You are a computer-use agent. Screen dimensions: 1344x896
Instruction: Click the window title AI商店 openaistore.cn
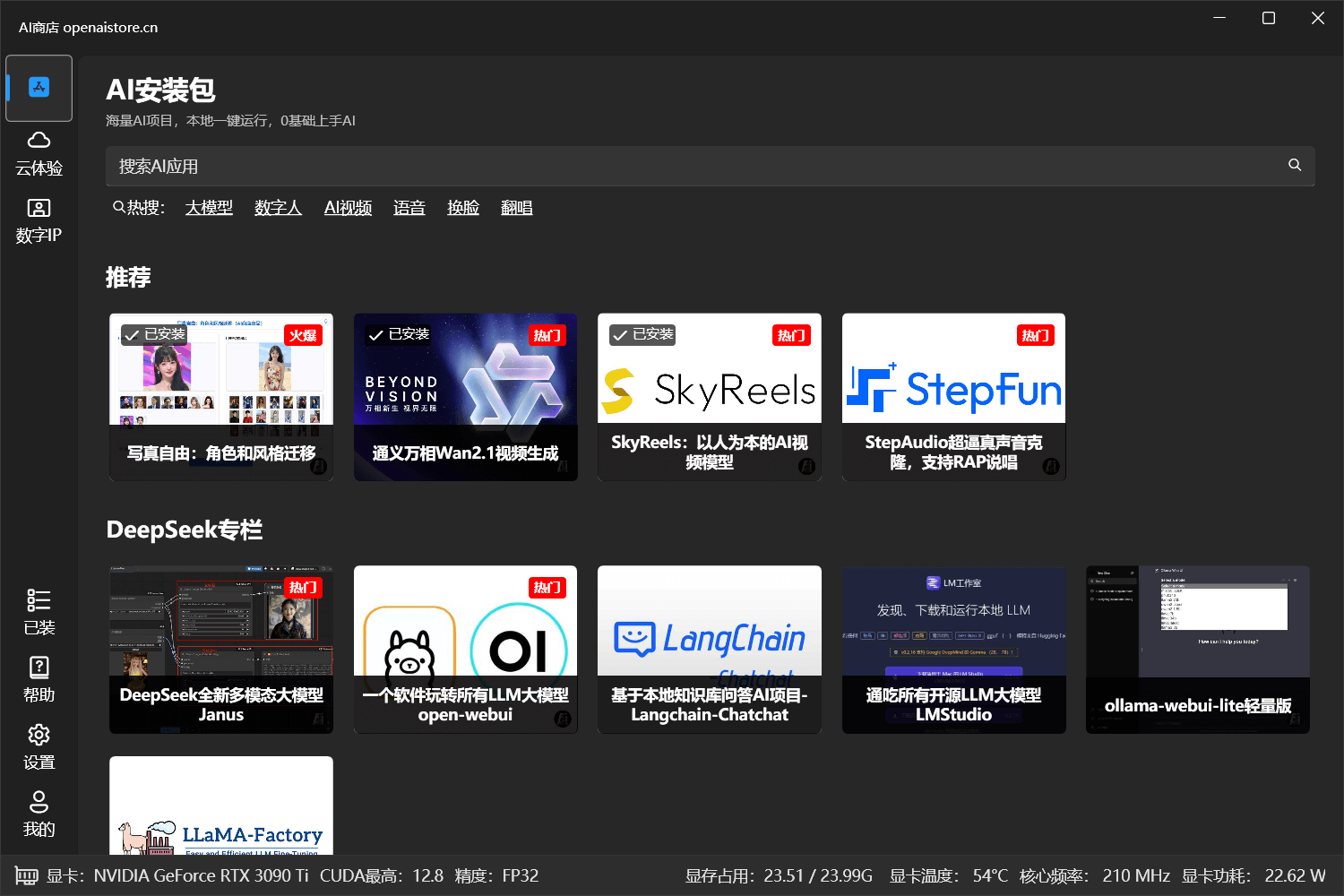(88, 28)
